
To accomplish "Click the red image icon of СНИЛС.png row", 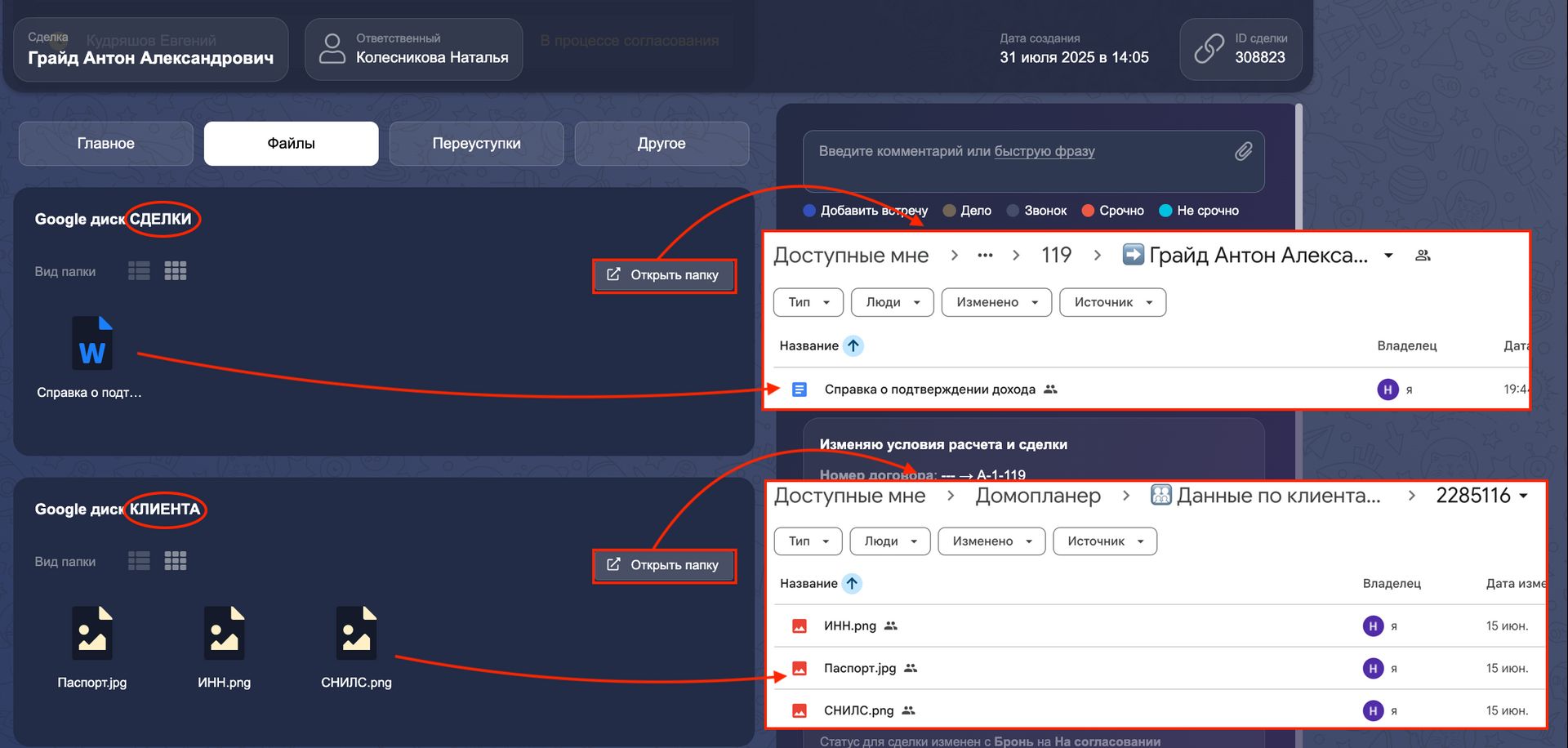I will pos(800,711).
